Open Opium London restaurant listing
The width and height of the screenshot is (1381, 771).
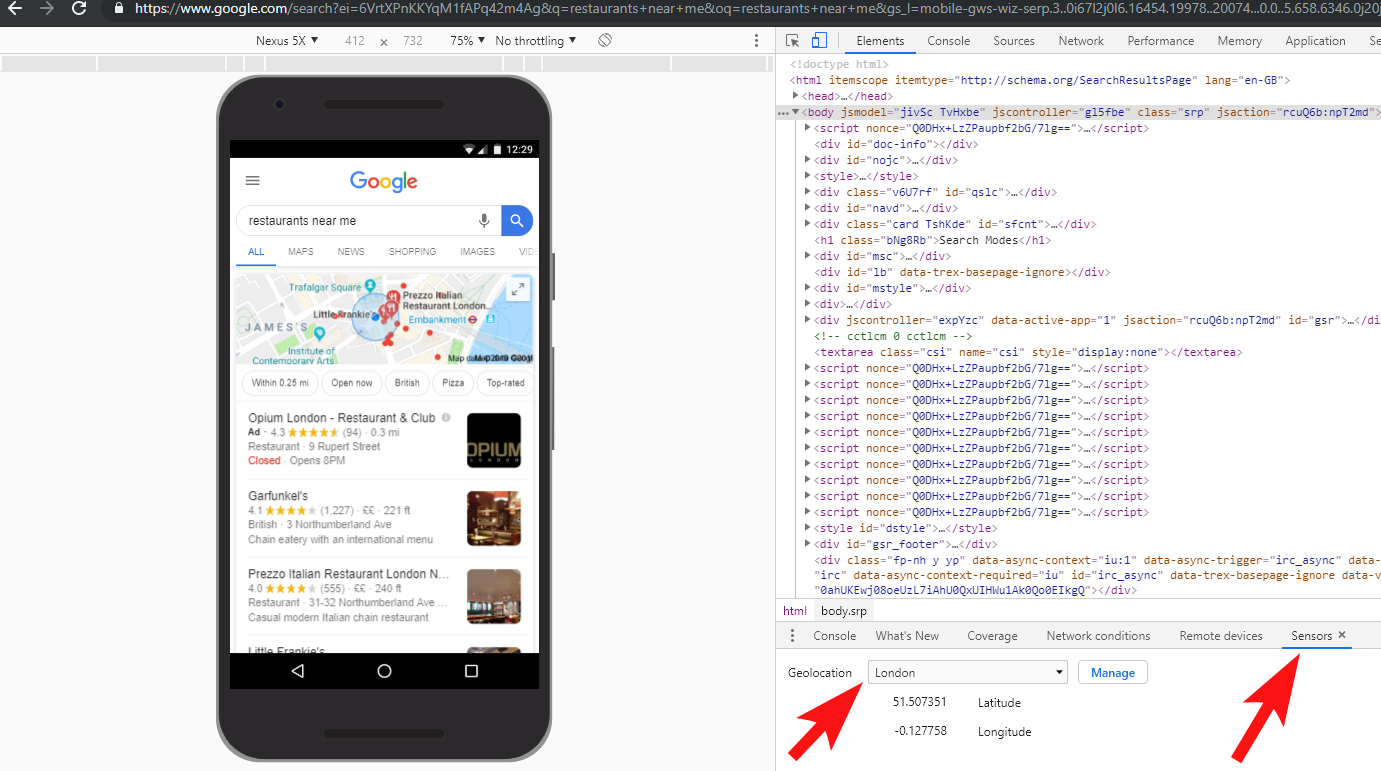pyautogui.click(x=342, y=418)
